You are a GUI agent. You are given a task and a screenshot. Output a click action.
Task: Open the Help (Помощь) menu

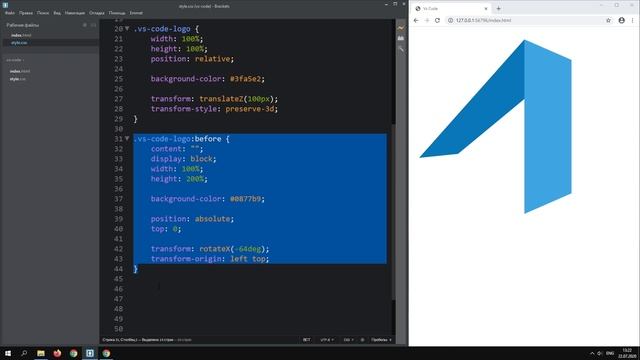[x=117, y=13]
